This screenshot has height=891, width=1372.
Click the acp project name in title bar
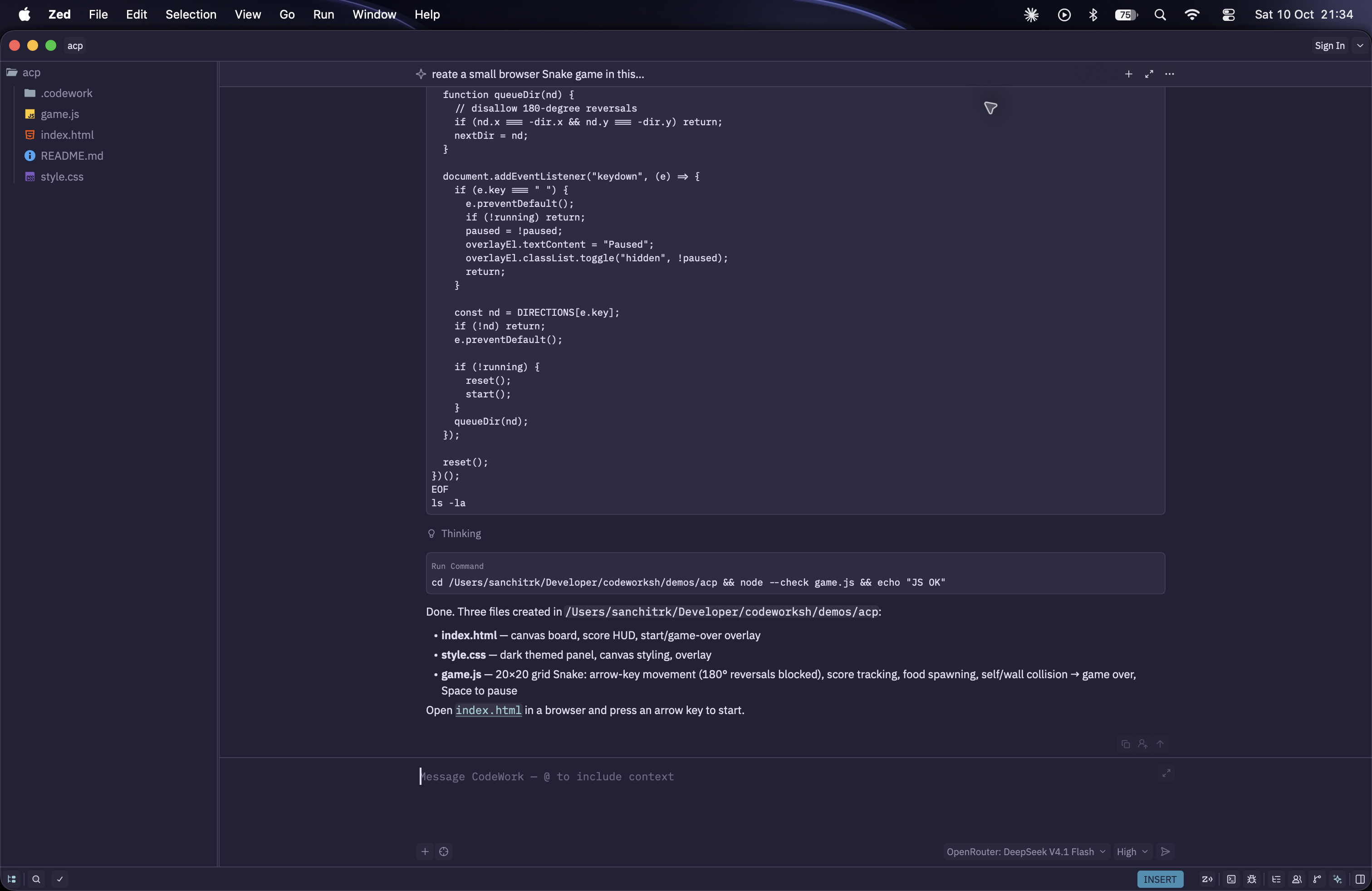click(x=75, y=45)
